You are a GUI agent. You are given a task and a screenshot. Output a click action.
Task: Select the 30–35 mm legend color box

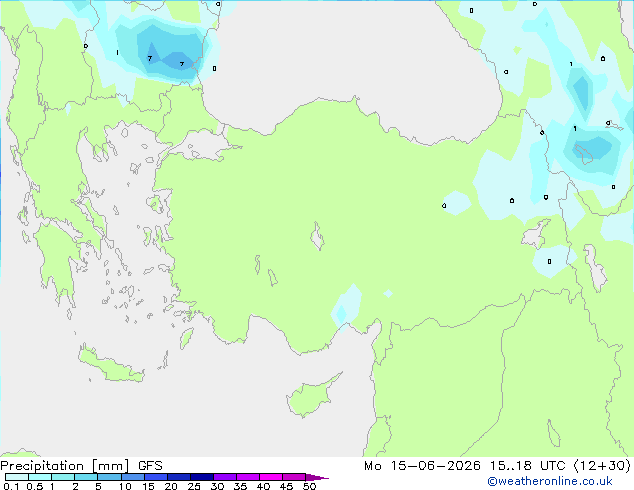(x=225, y=477)
